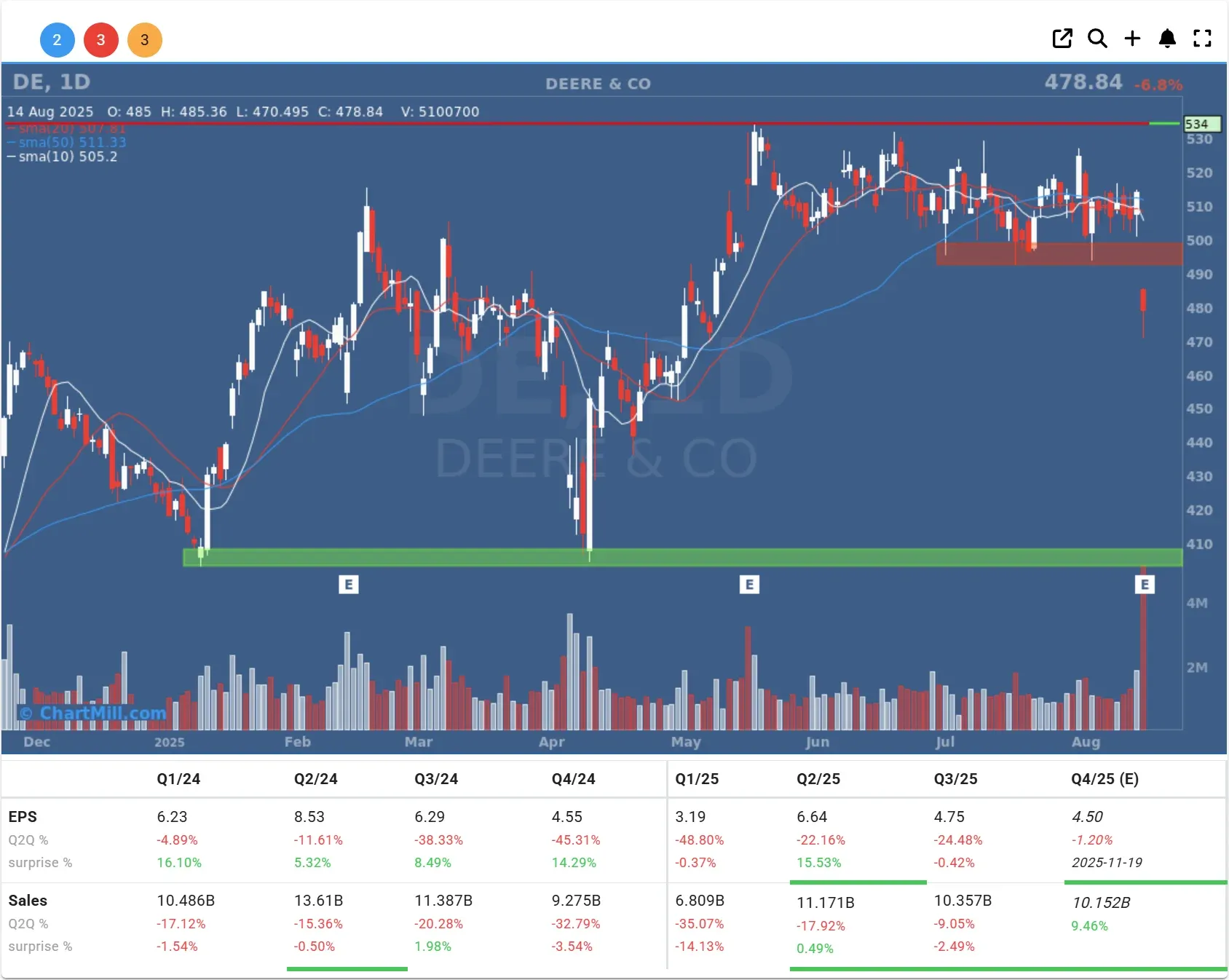Click the EPS row label

pyautogui.click(x=23, y=817)
